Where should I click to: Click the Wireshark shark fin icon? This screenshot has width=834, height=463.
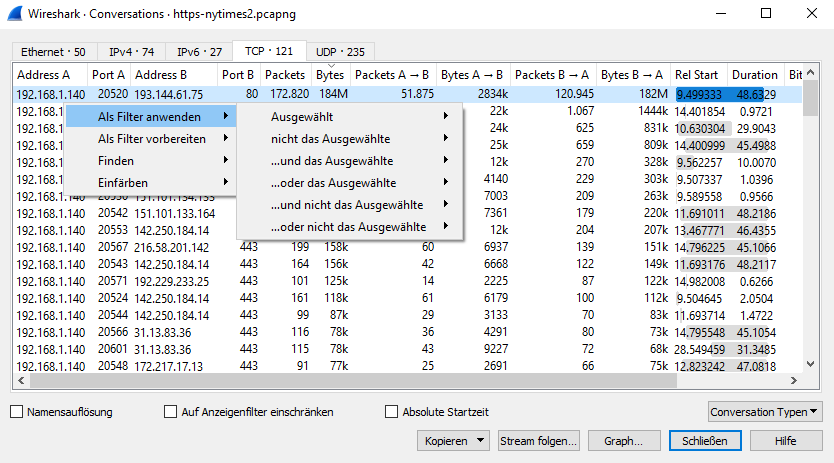(14, 13)
